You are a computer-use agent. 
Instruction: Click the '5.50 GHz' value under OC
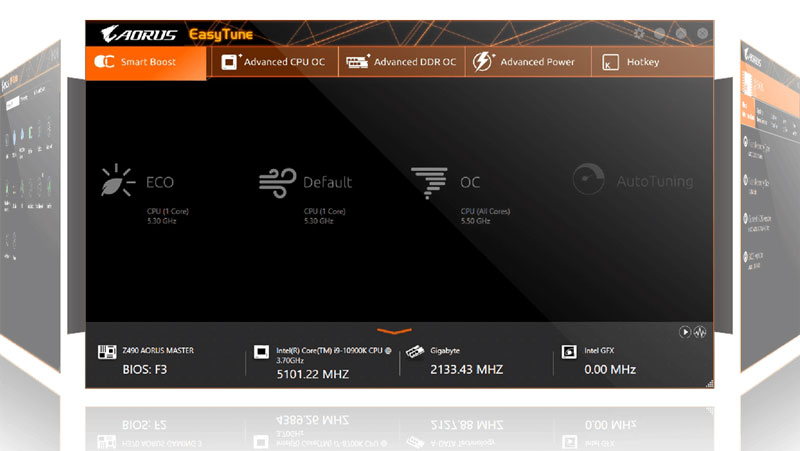(x=476, y=221)
